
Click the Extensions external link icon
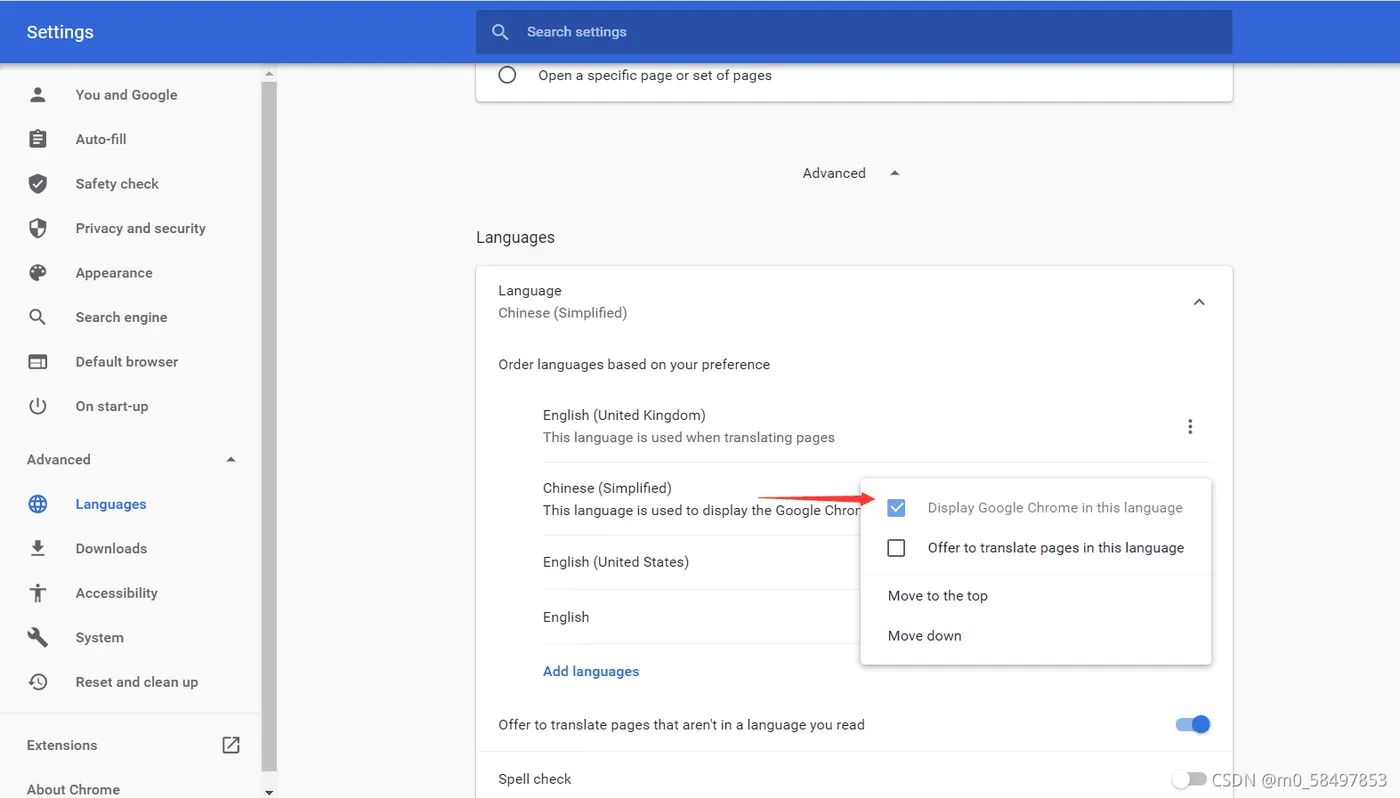click(x=231, y=745)
